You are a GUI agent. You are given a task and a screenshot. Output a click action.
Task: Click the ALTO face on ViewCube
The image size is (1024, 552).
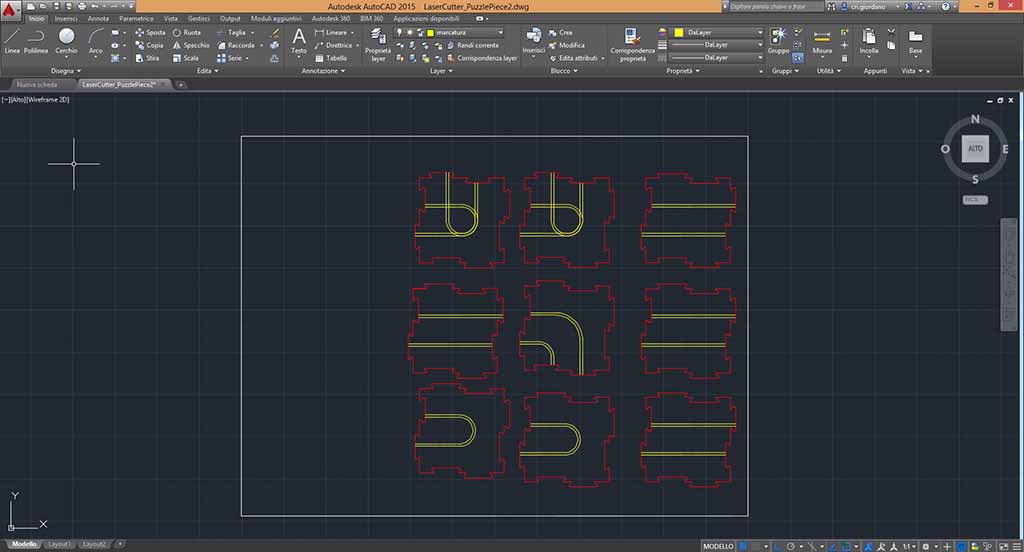[975, 149]
